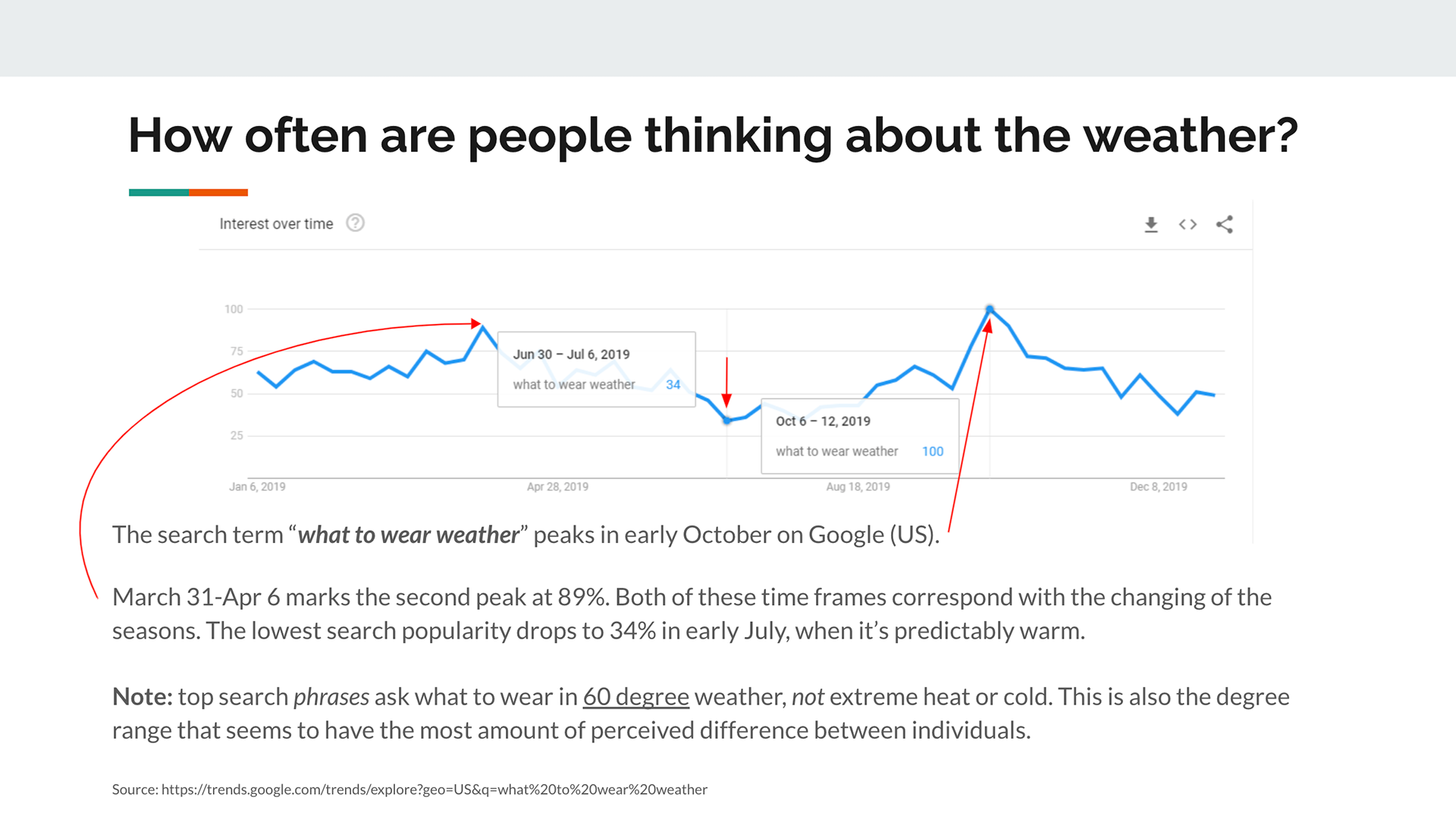This screenshot has height=816, width=1456.
Task: Select the July low data point
Action: click(726, 419)
